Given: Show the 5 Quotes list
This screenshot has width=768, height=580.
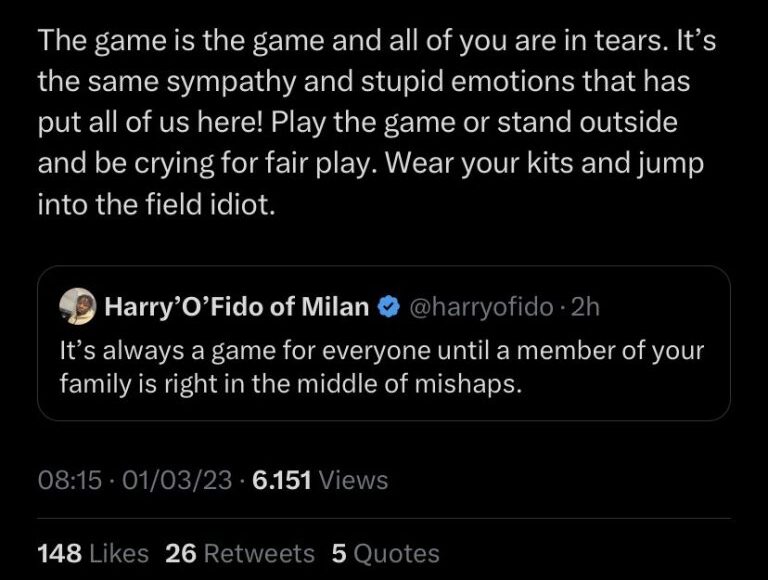Looking at the screenshot, I should [x=385, y=553].
